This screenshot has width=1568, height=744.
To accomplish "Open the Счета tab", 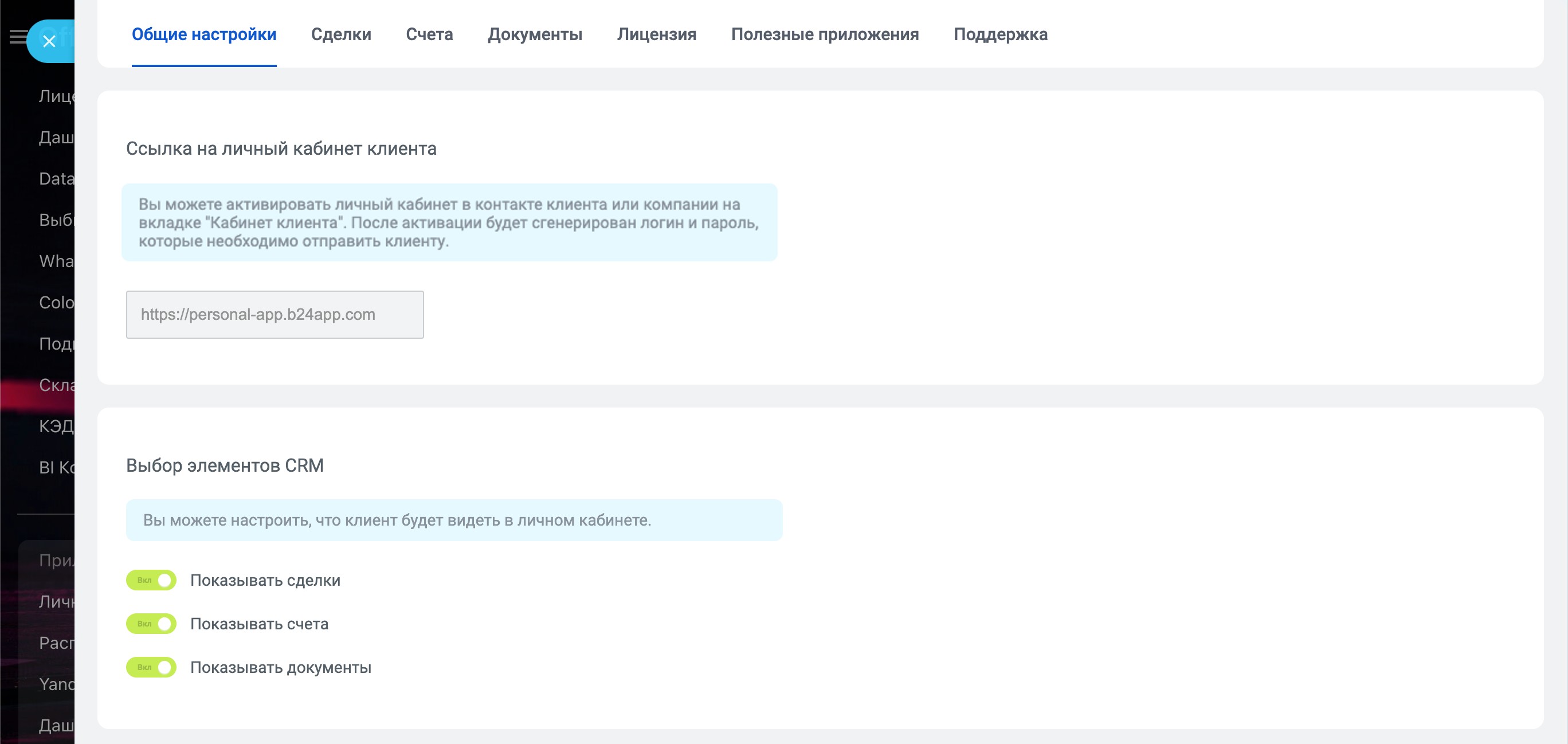I will click(429, 34).
